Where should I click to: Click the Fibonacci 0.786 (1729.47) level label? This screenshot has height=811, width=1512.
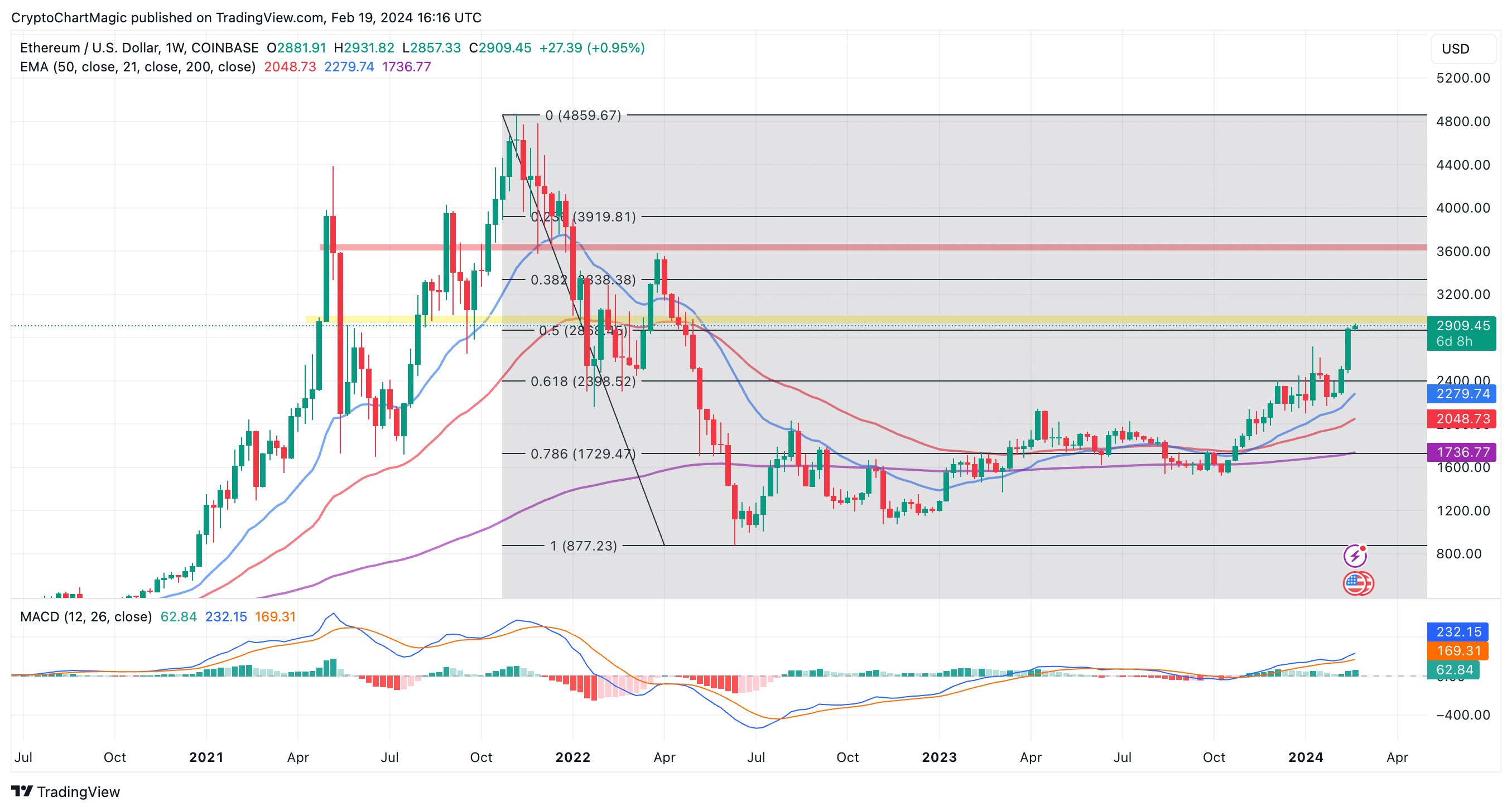click(x=583, y=453)
